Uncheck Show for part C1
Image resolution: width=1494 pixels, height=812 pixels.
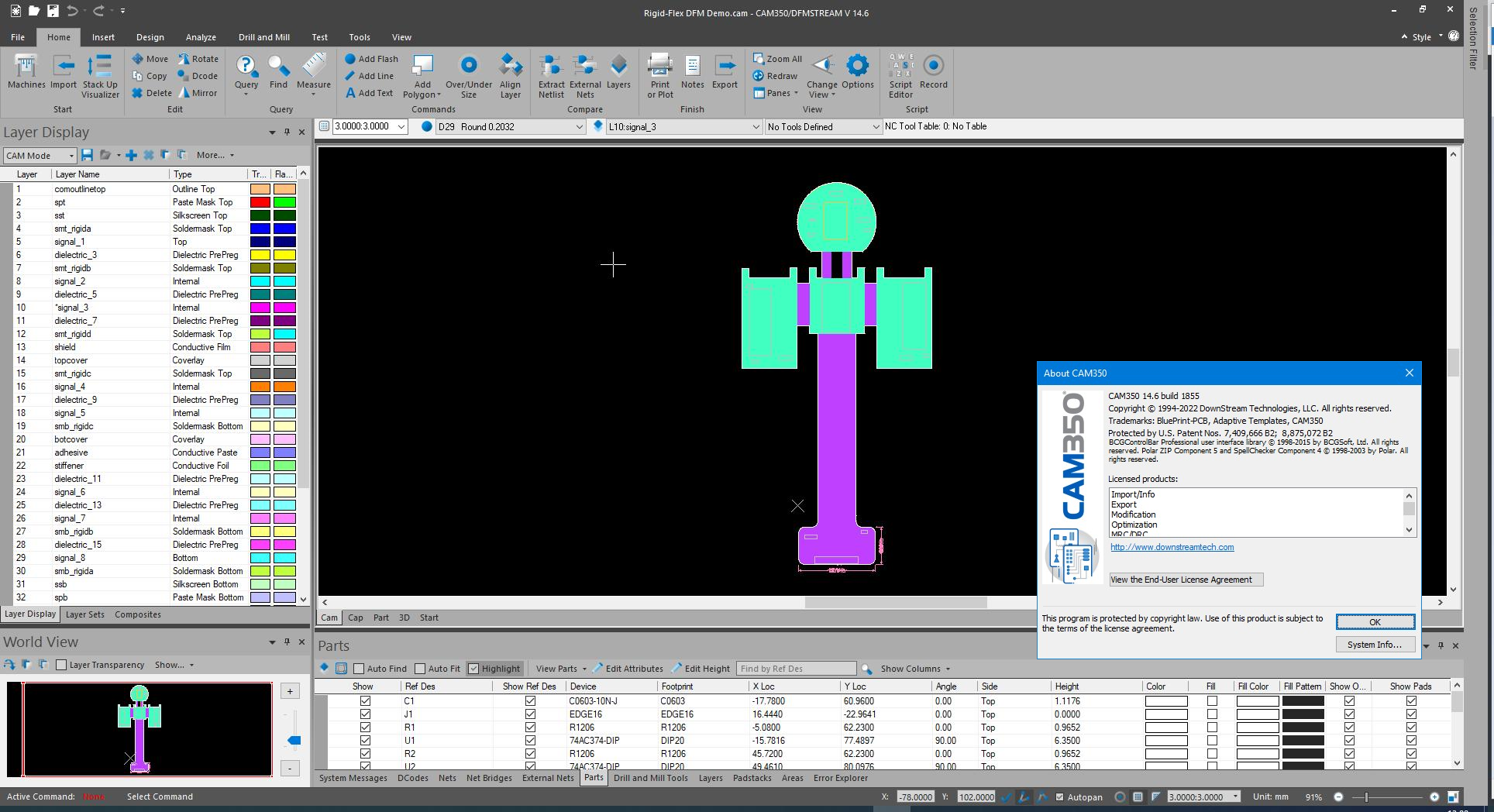[365, 701]
